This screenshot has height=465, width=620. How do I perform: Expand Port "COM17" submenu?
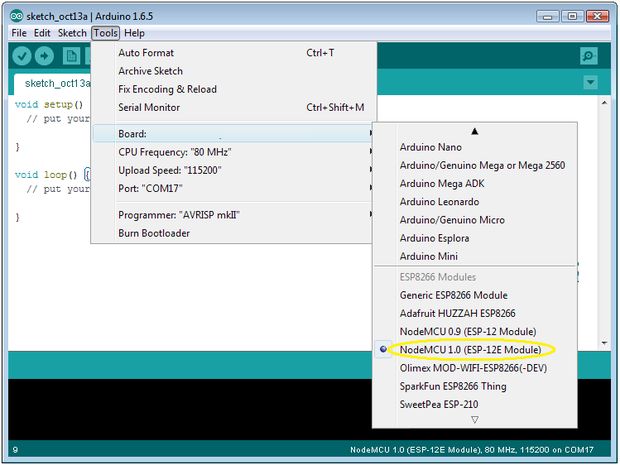pos(234,188)
